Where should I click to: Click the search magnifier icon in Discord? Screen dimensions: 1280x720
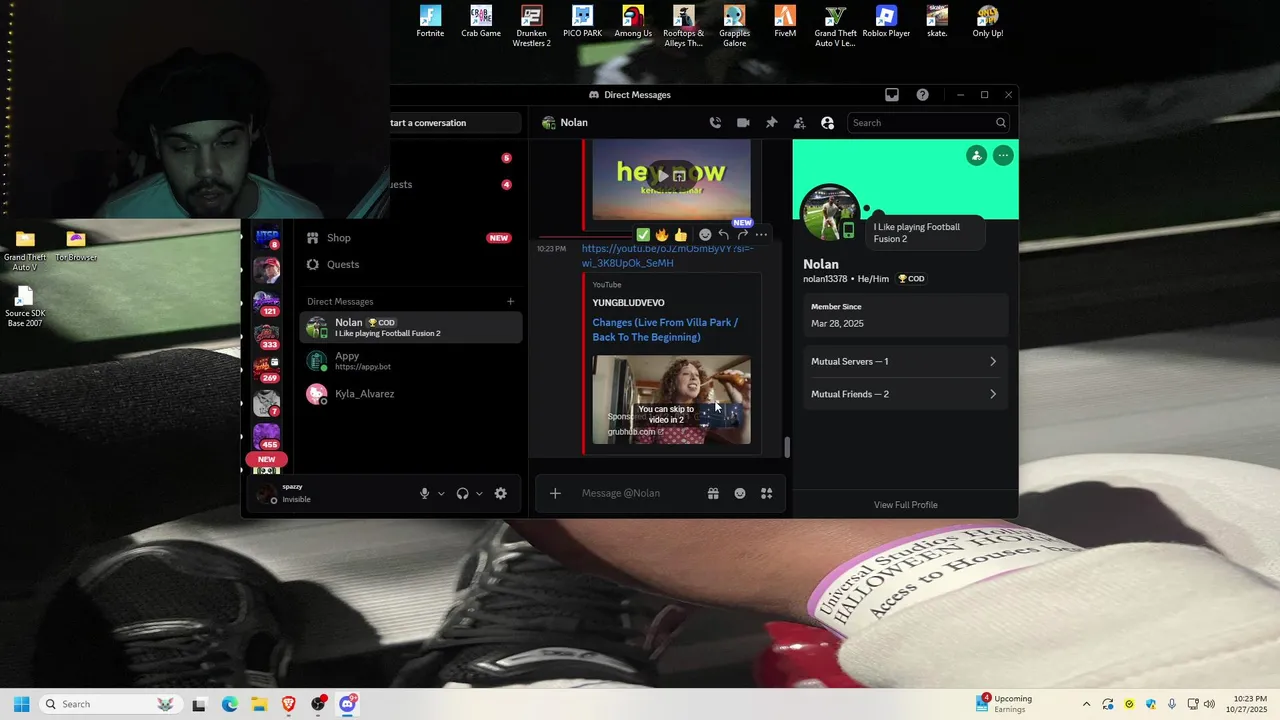point(1000,123)
